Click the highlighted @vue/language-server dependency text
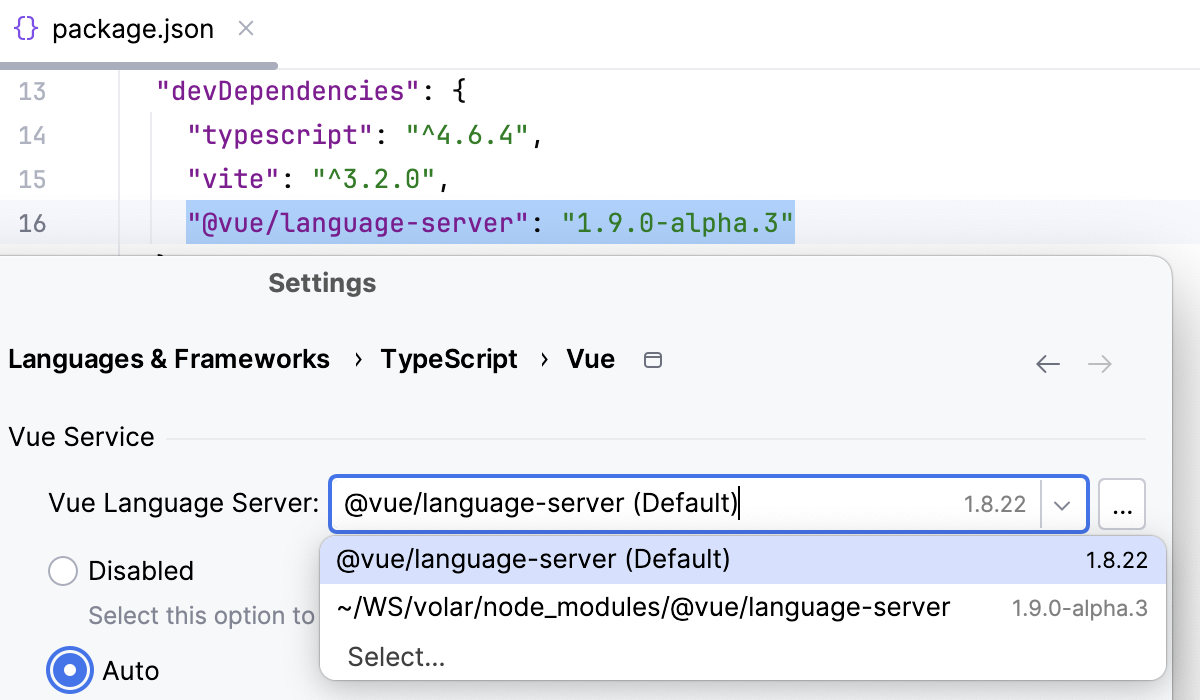The height and width of the screenshot is (700, 1200). click(x=490, y=223)
